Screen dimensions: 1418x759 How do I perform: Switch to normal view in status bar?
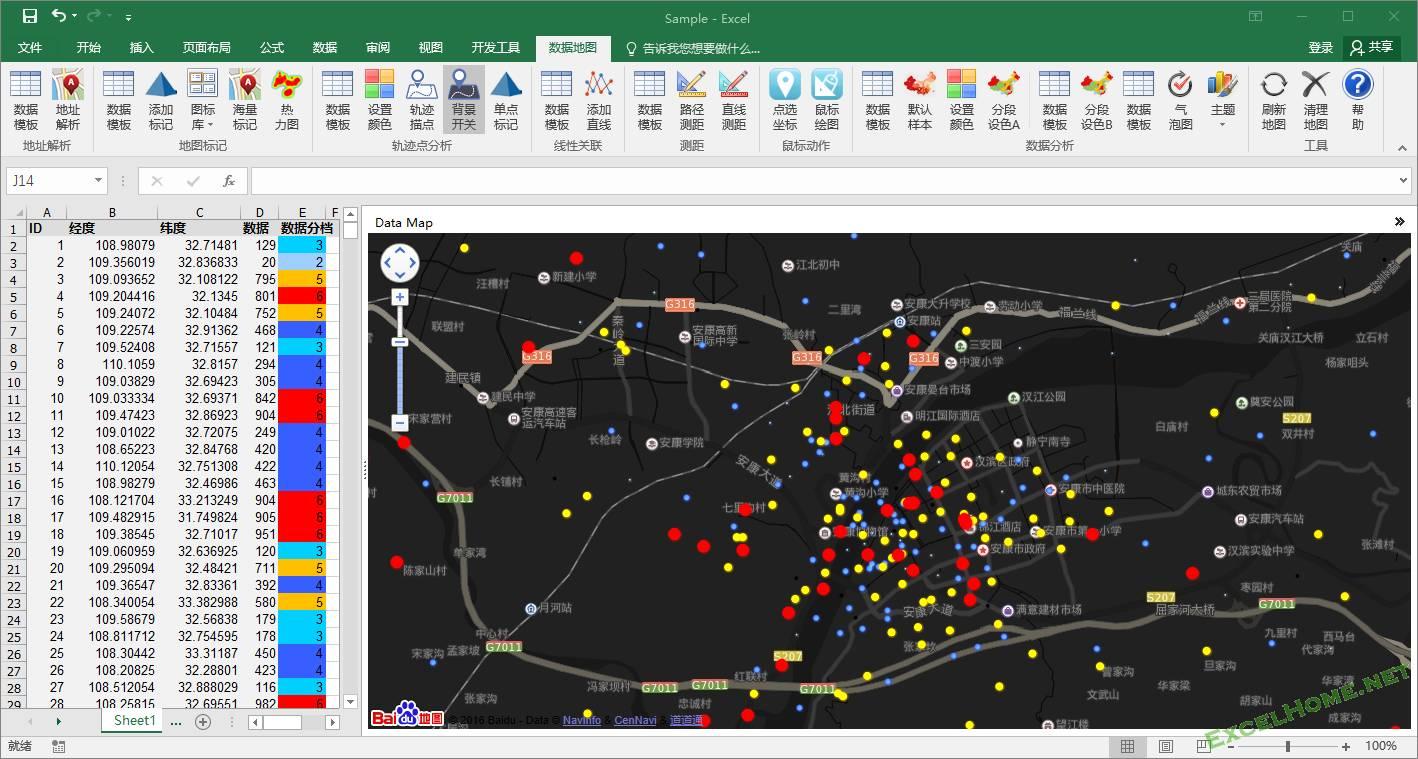pos(1127,746)
